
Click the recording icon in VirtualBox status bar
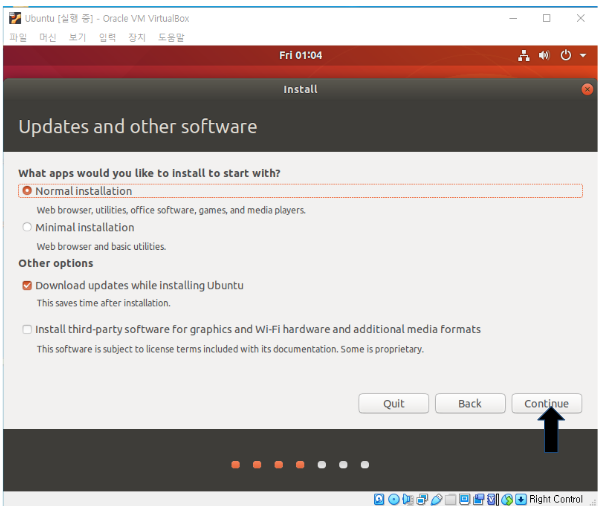coord(478,499)
